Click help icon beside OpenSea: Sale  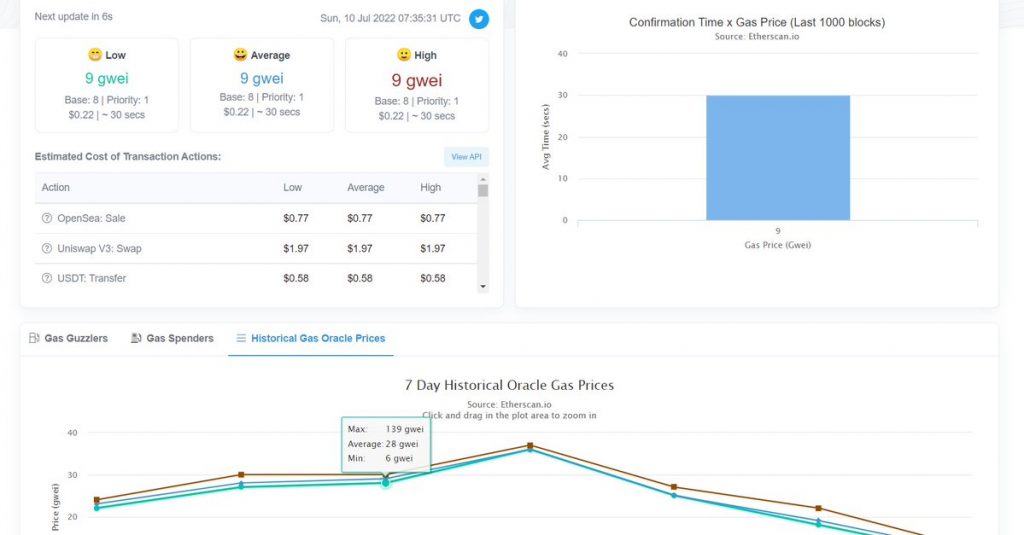[47, 218]
